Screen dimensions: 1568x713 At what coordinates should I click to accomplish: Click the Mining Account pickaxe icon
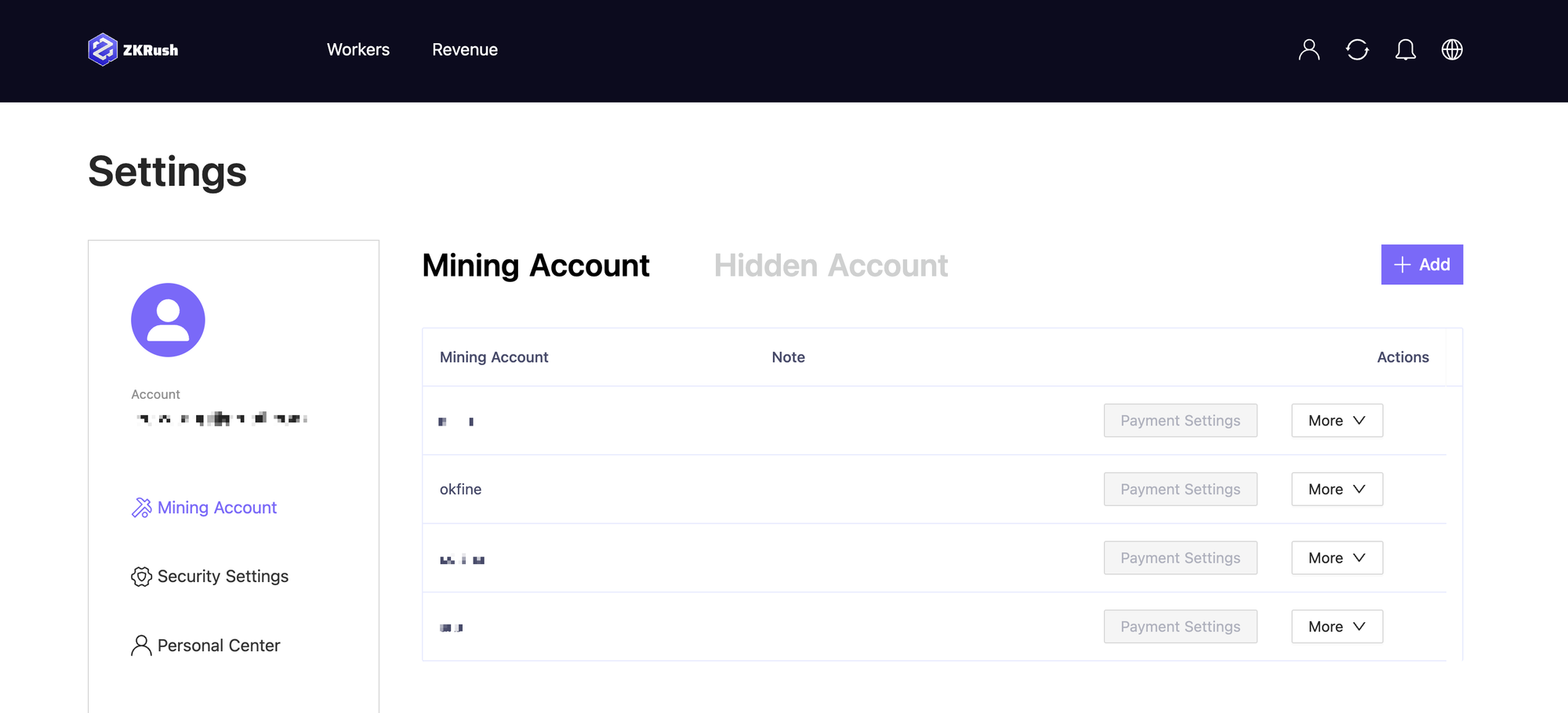(141, 508)
